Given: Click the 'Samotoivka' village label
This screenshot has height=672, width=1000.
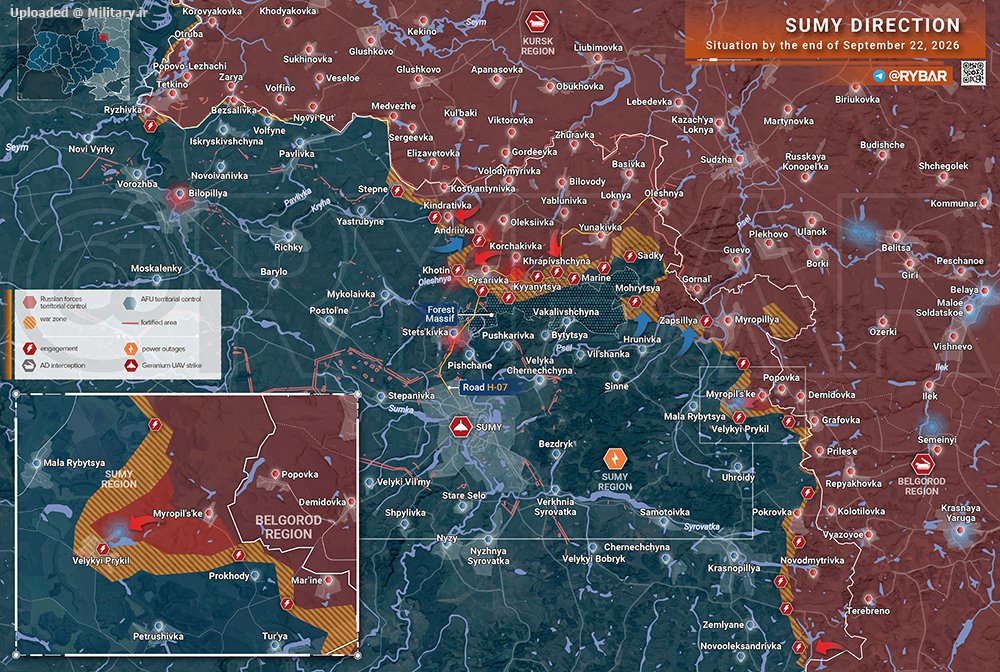Looking at the screenshot, I should (x=665, y=512).
